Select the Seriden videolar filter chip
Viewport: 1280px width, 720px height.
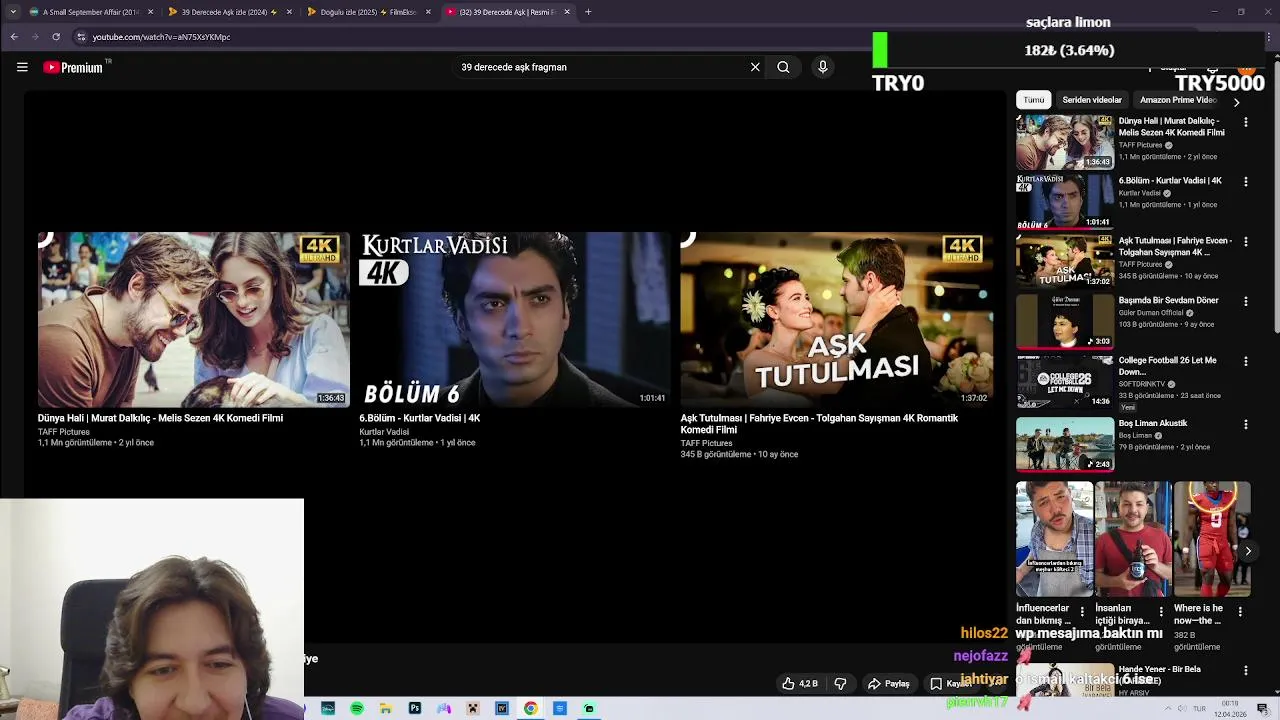click(1091, 100)
